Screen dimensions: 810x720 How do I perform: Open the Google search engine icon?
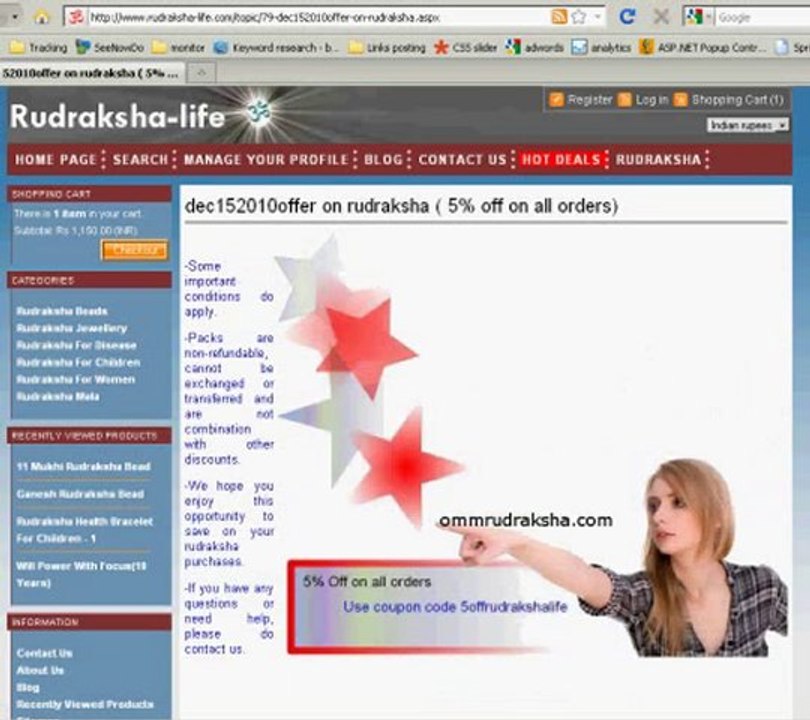695,17
